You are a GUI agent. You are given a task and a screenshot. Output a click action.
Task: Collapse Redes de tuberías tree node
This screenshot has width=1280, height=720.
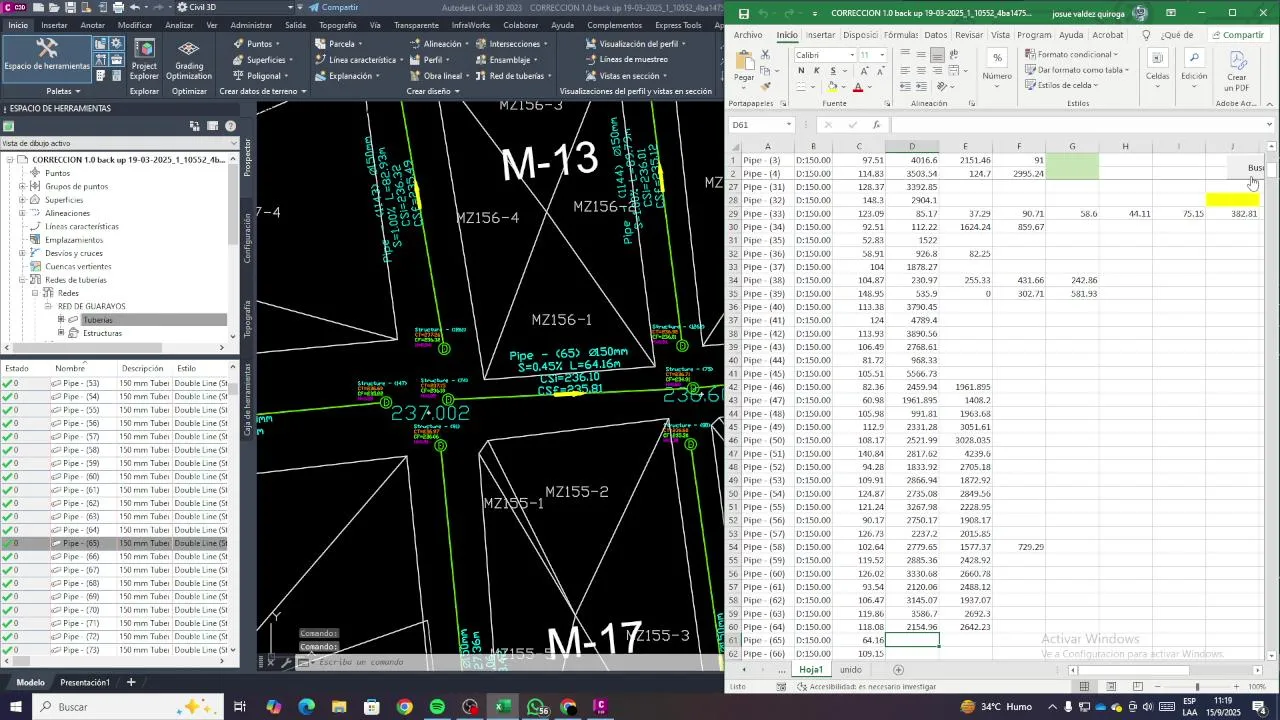click(22, 280)
